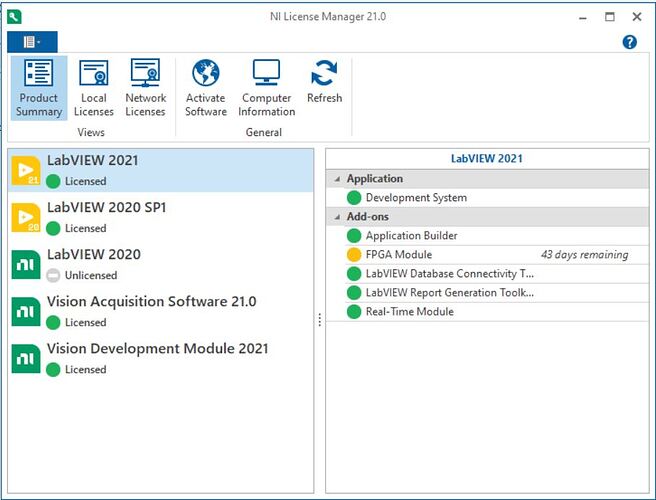Click green status dot beside Real-Time Module

354,311
